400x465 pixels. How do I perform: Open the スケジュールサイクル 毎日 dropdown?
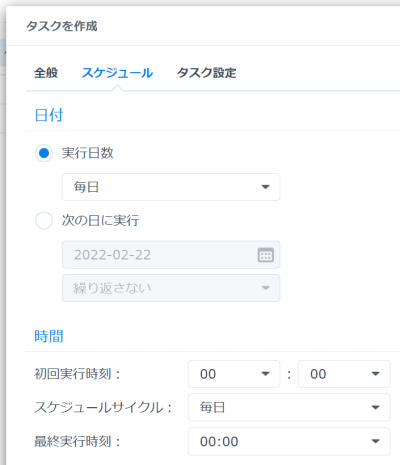point(289,407)
